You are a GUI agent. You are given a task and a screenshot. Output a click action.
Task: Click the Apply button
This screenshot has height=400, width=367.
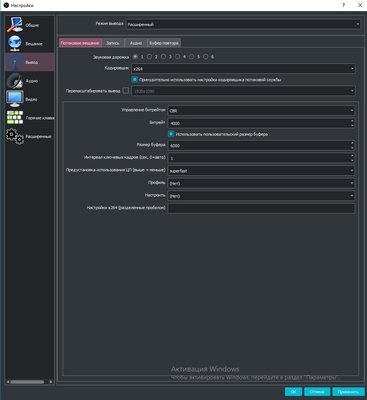pyautogui.click(x=348, y=392)
